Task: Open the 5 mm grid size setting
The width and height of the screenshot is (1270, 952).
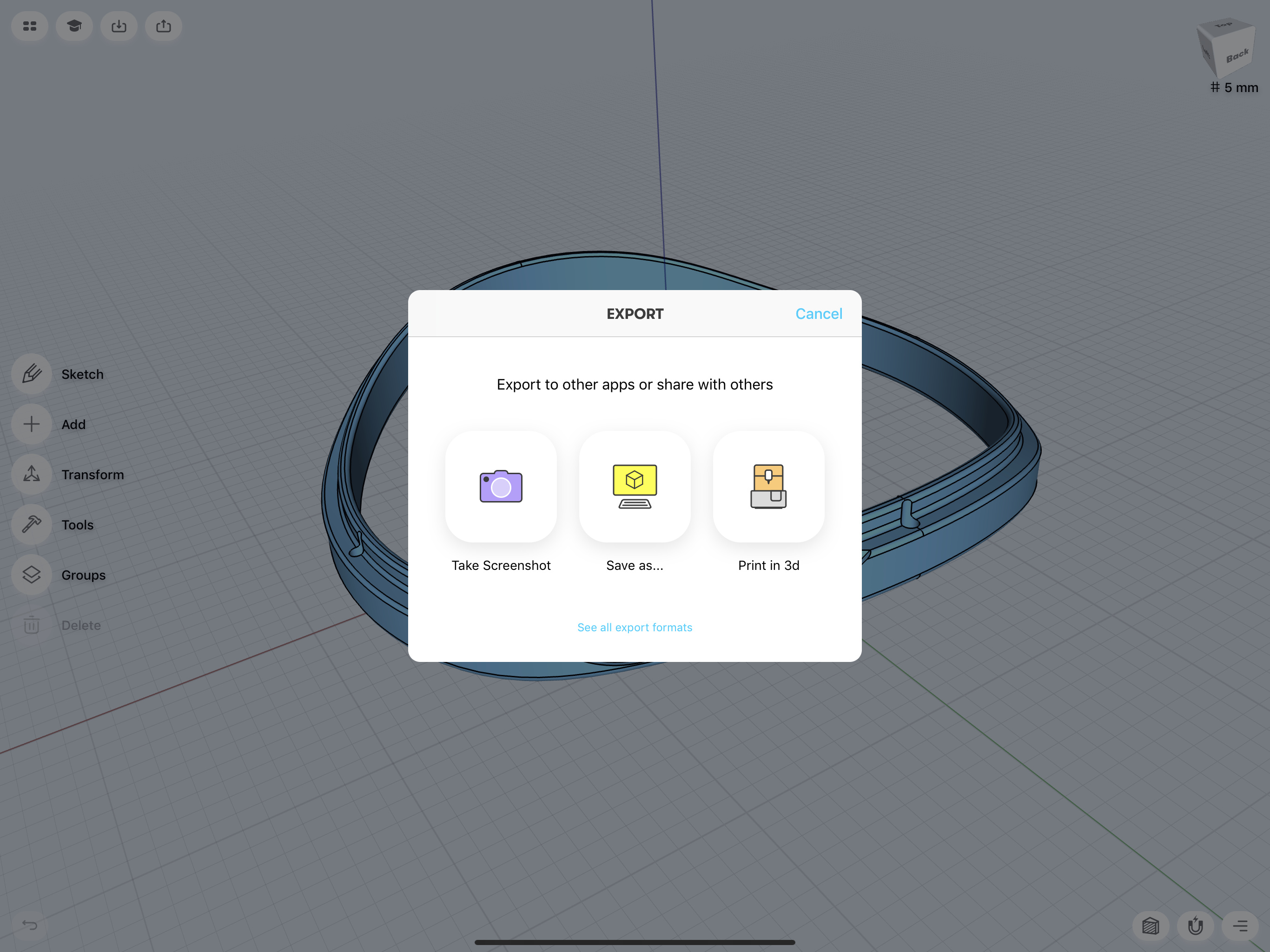Action: (x=1234, y=88)
